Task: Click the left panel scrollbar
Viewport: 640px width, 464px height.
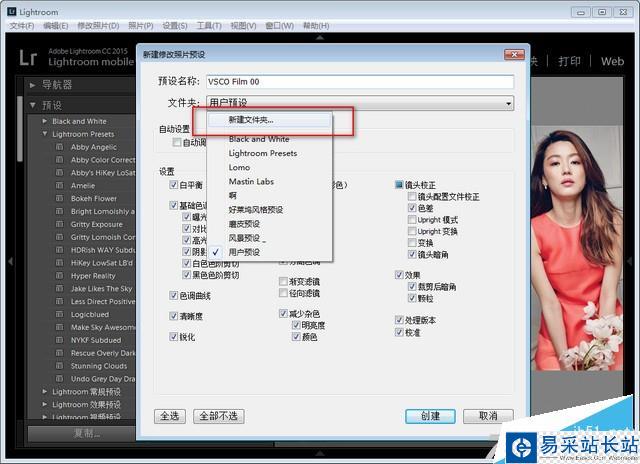Action: [20, 129]
